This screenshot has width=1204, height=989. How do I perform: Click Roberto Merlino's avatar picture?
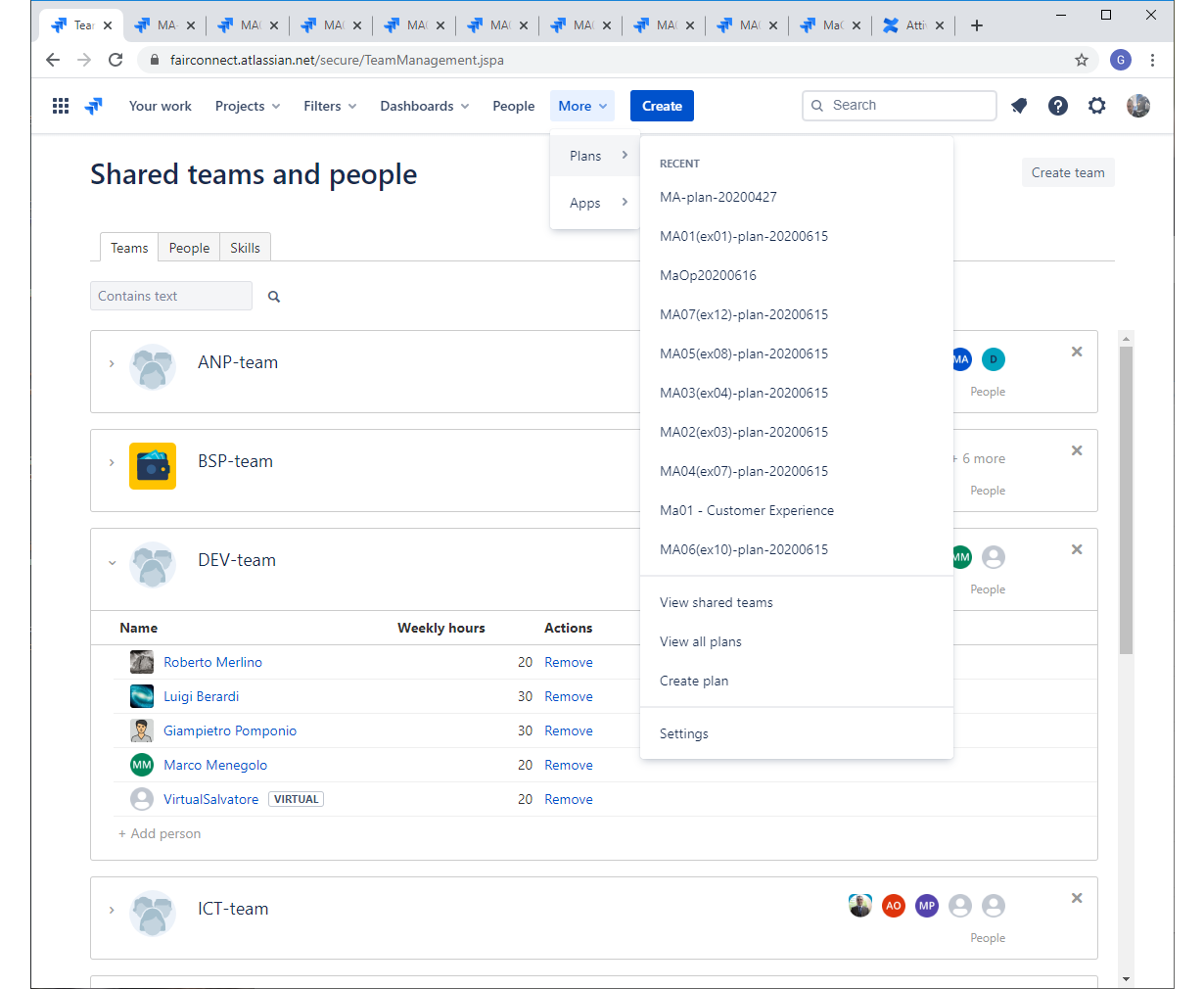(142, 662)
